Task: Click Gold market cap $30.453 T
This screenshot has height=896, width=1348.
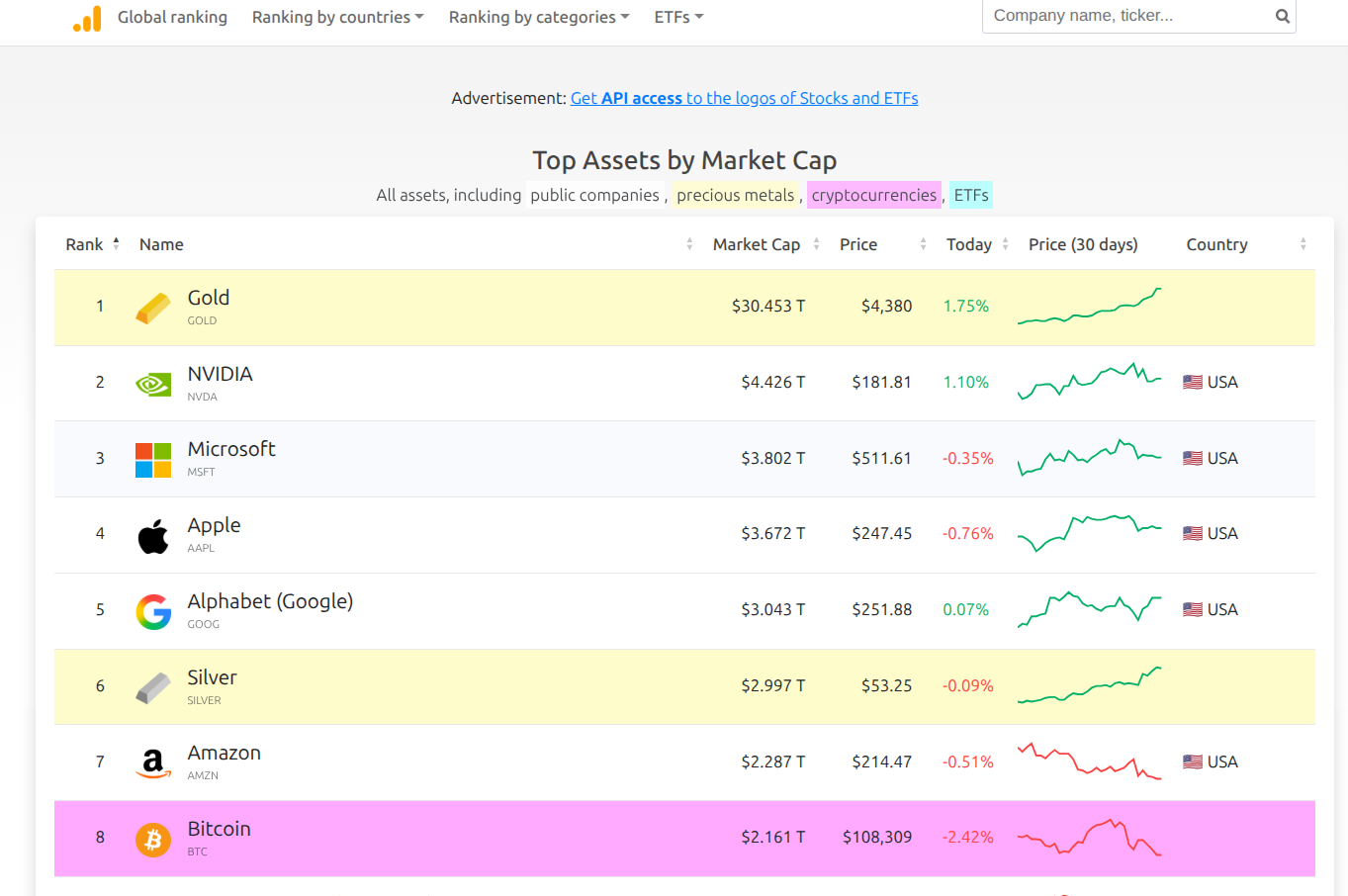Action: click(x=768, y=306)
